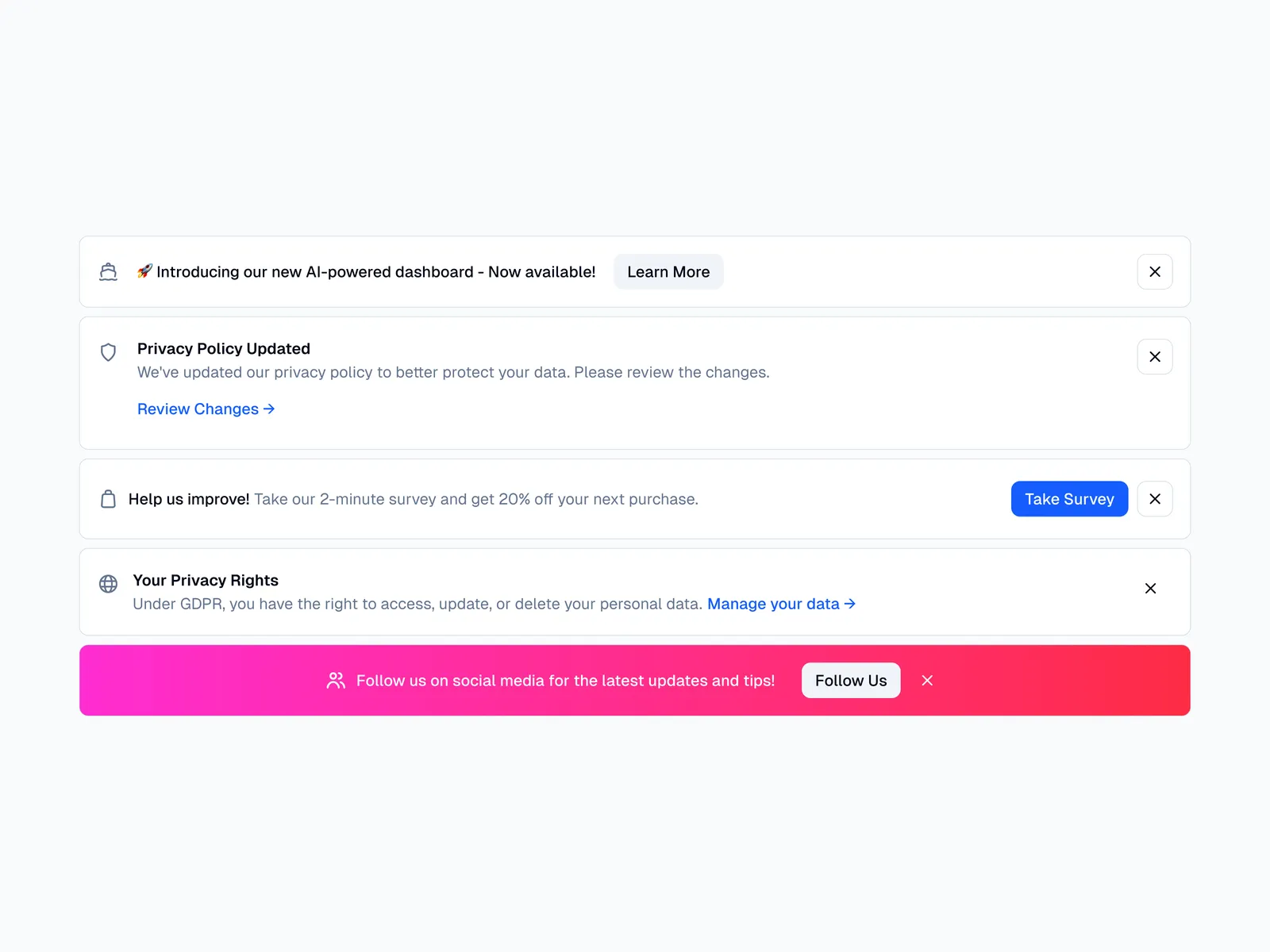Click the shopping bag icon in the survey banner
1270x952 pixels.
coord(108,499)
